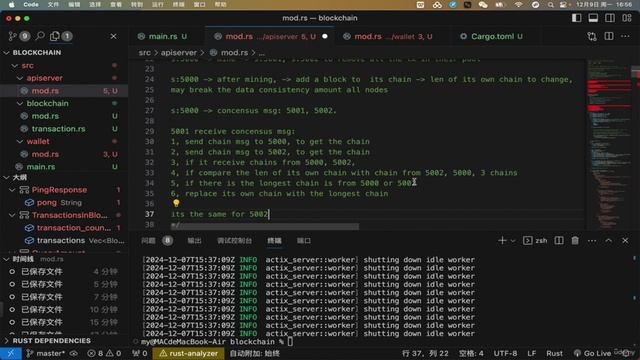The image size is (640, 360).
Task: Select the timeline entry saved 4 分钟 ago
Action: [64, 272]
